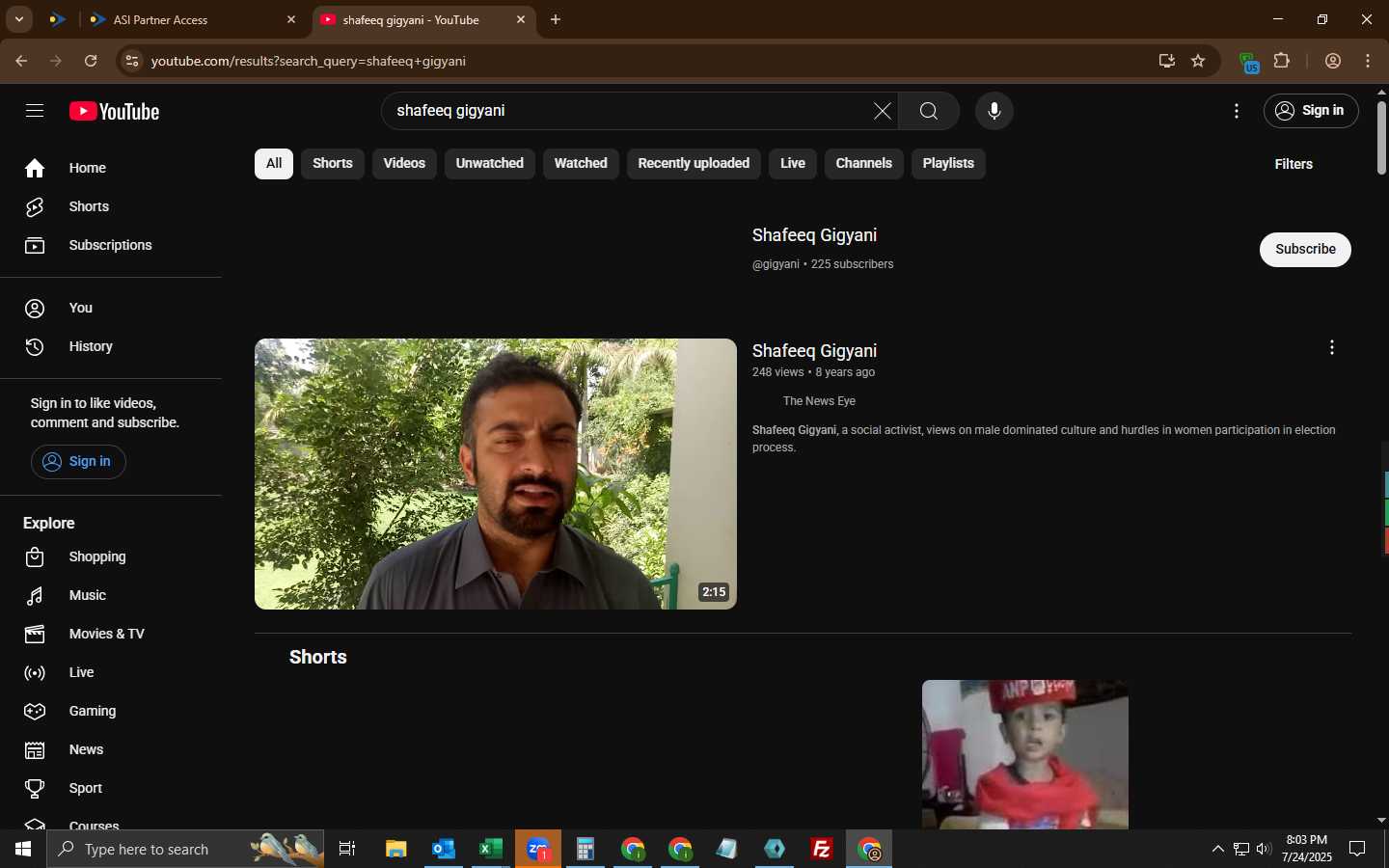Open the search Filters panel

tap(1294, 164)
